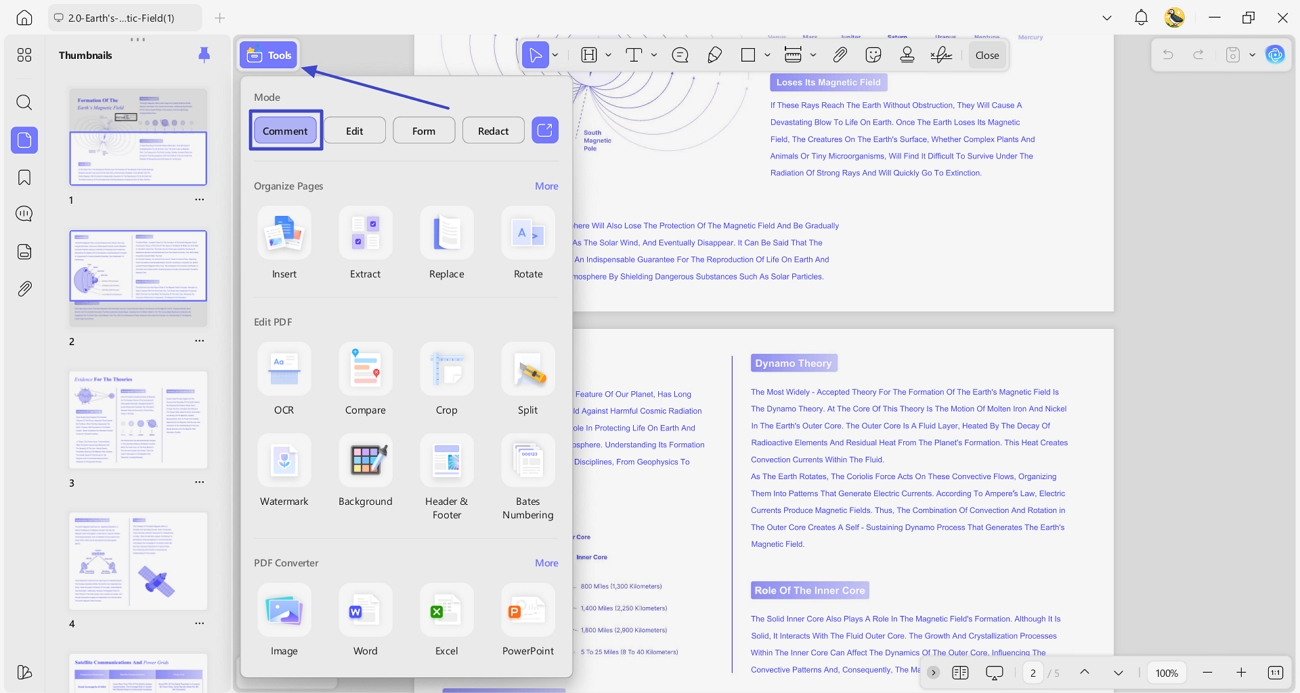The height and width of the screenshot is (693, 1300).
Task: Expand the measure tool dropdown arrow
Action: (813, 56)
